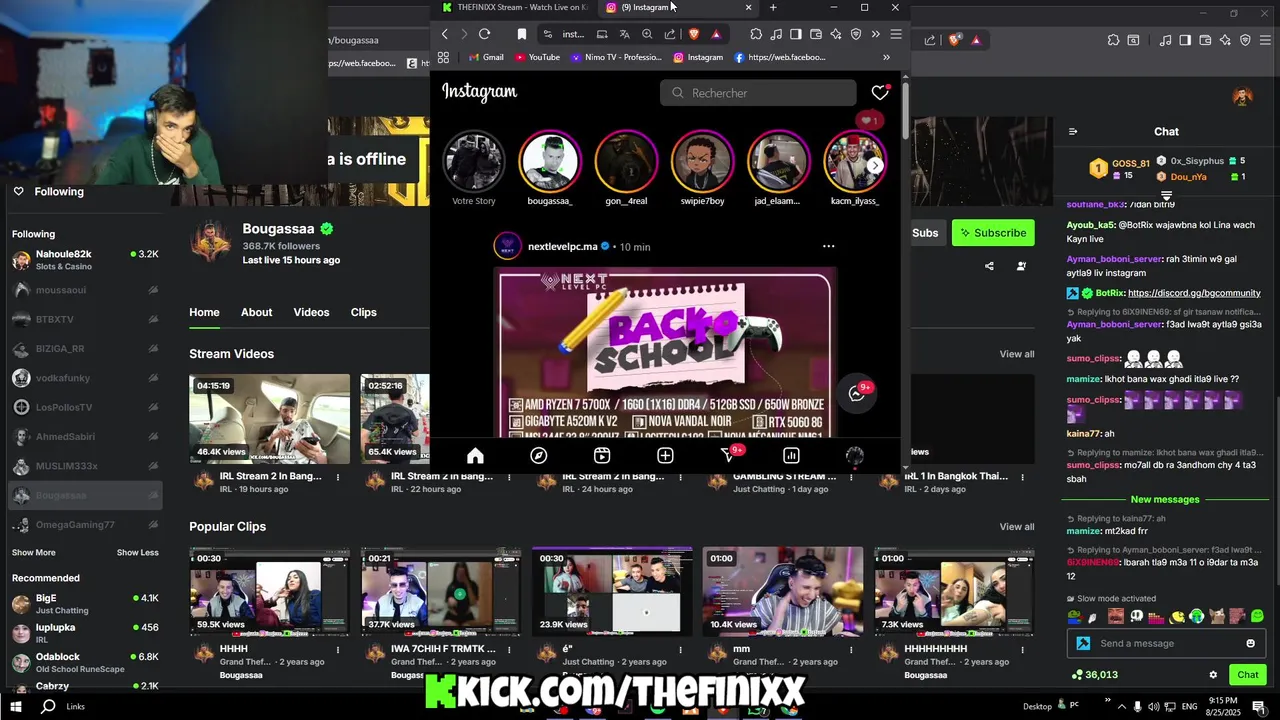Open discord.gg/bgcommunity link in chat

point(1194,293)
